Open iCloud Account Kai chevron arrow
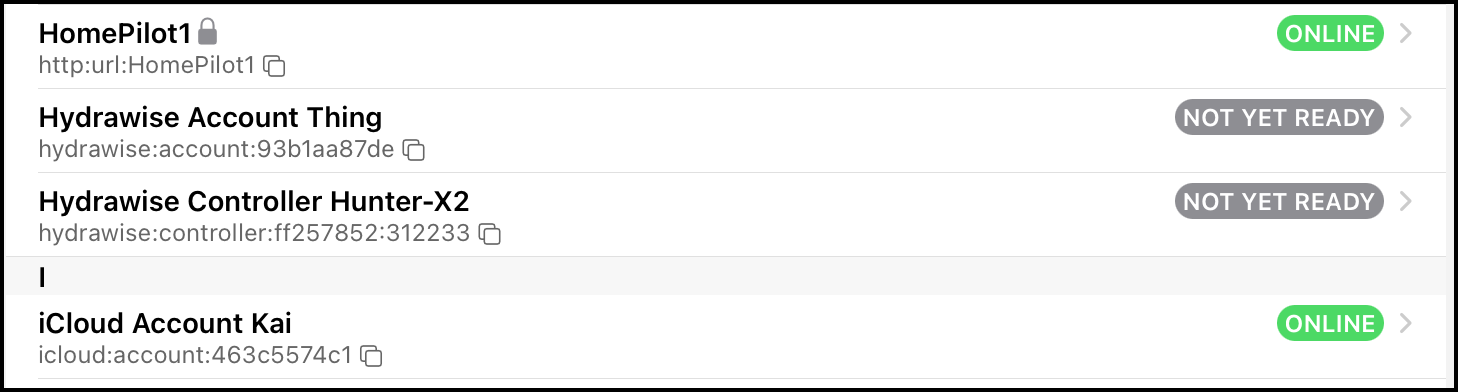The width and height of the screenshot is (1458, 392). pos(1406,323)
